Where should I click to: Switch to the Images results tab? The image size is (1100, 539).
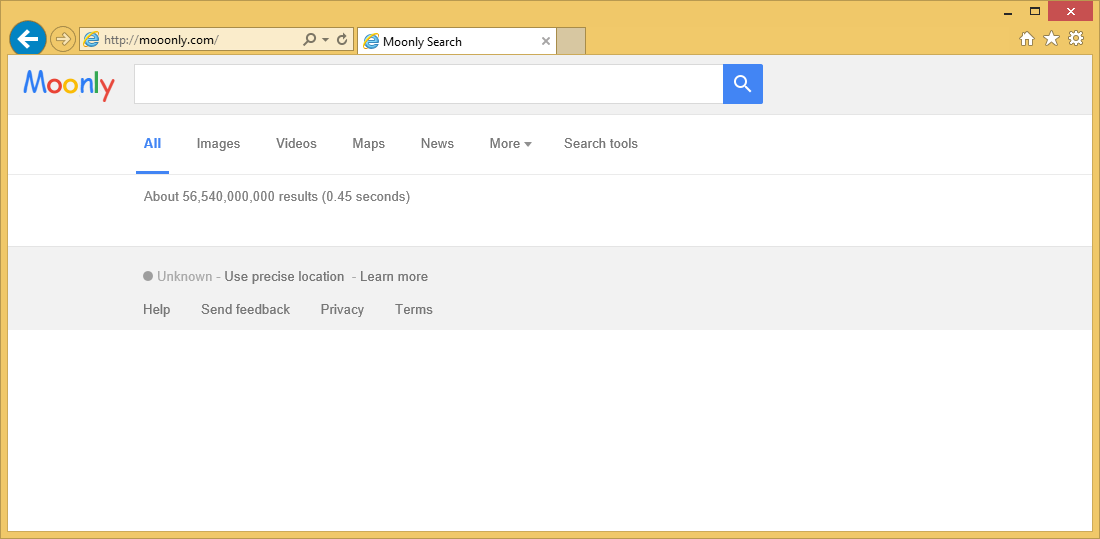[x=218, y=144]
